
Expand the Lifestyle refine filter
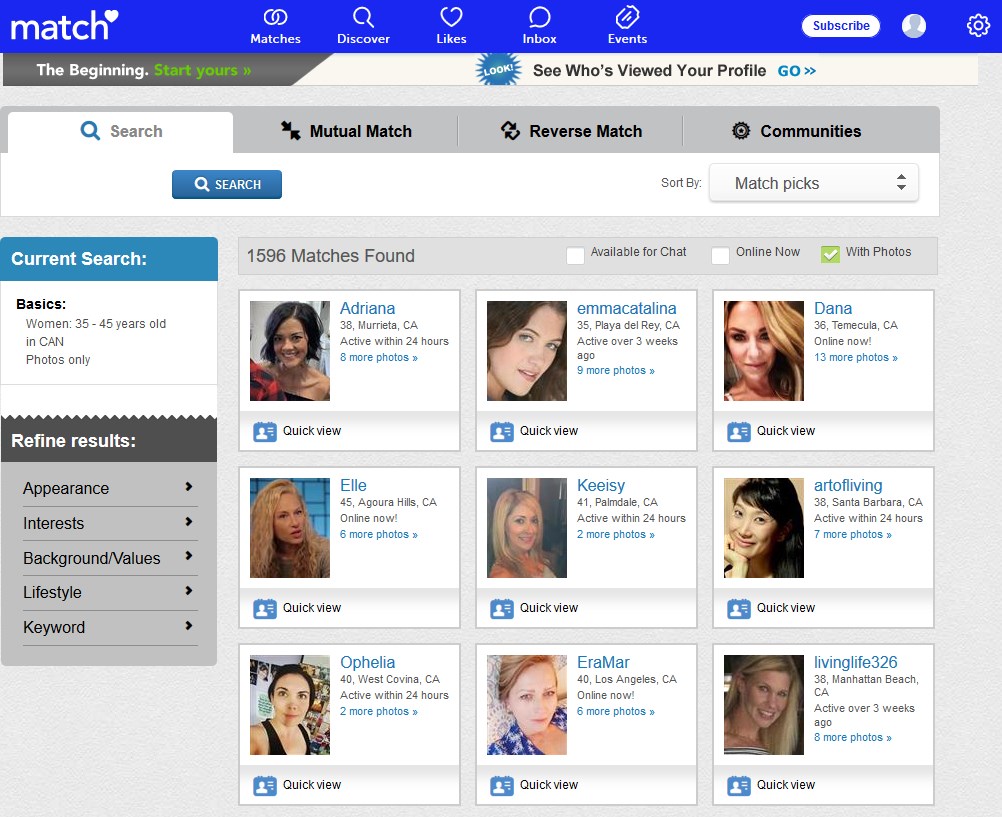(x=110, y=593)
